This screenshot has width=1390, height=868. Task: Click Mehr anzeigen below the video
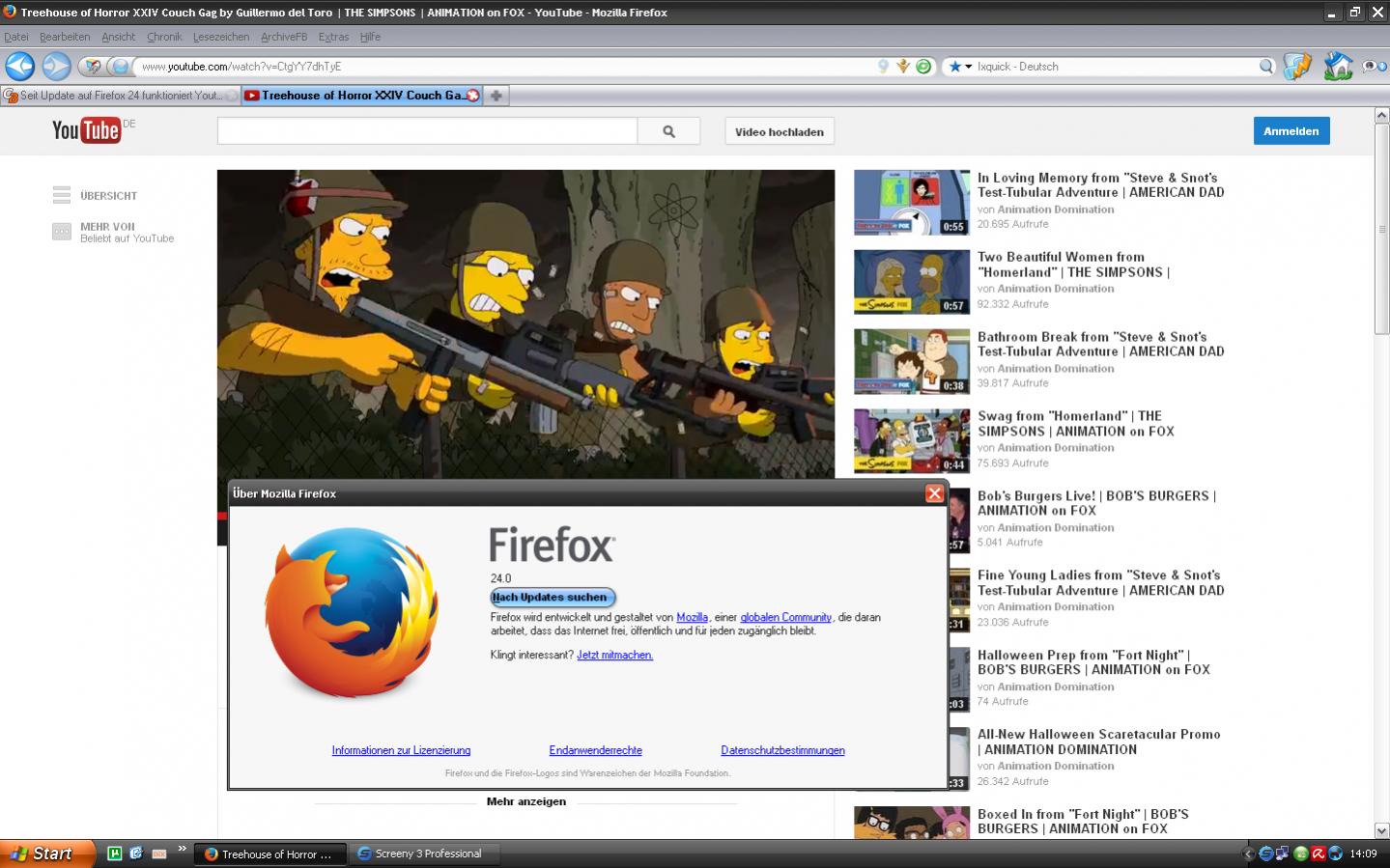[x=526, y=801]
